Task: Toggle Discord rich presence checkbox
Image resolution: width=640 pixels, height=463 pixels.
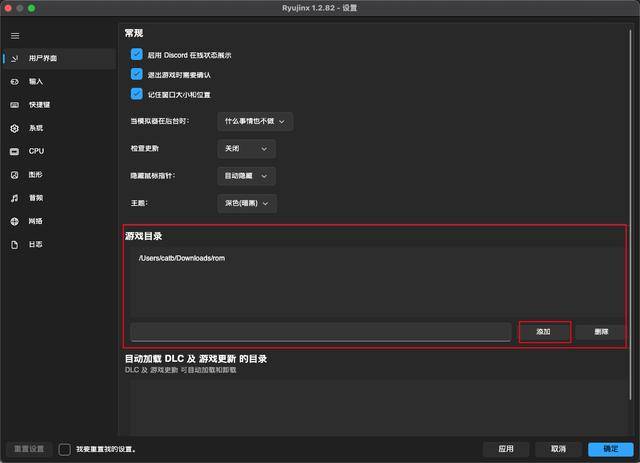Action: pos(137,54)
